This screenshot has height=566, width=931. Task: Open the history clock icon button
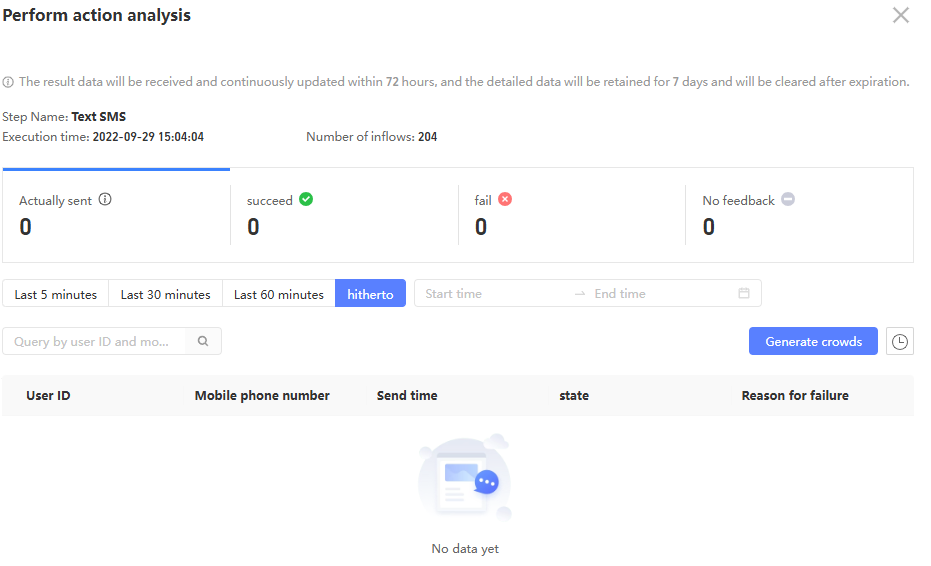pyautogui.click(x=900, y=341)
